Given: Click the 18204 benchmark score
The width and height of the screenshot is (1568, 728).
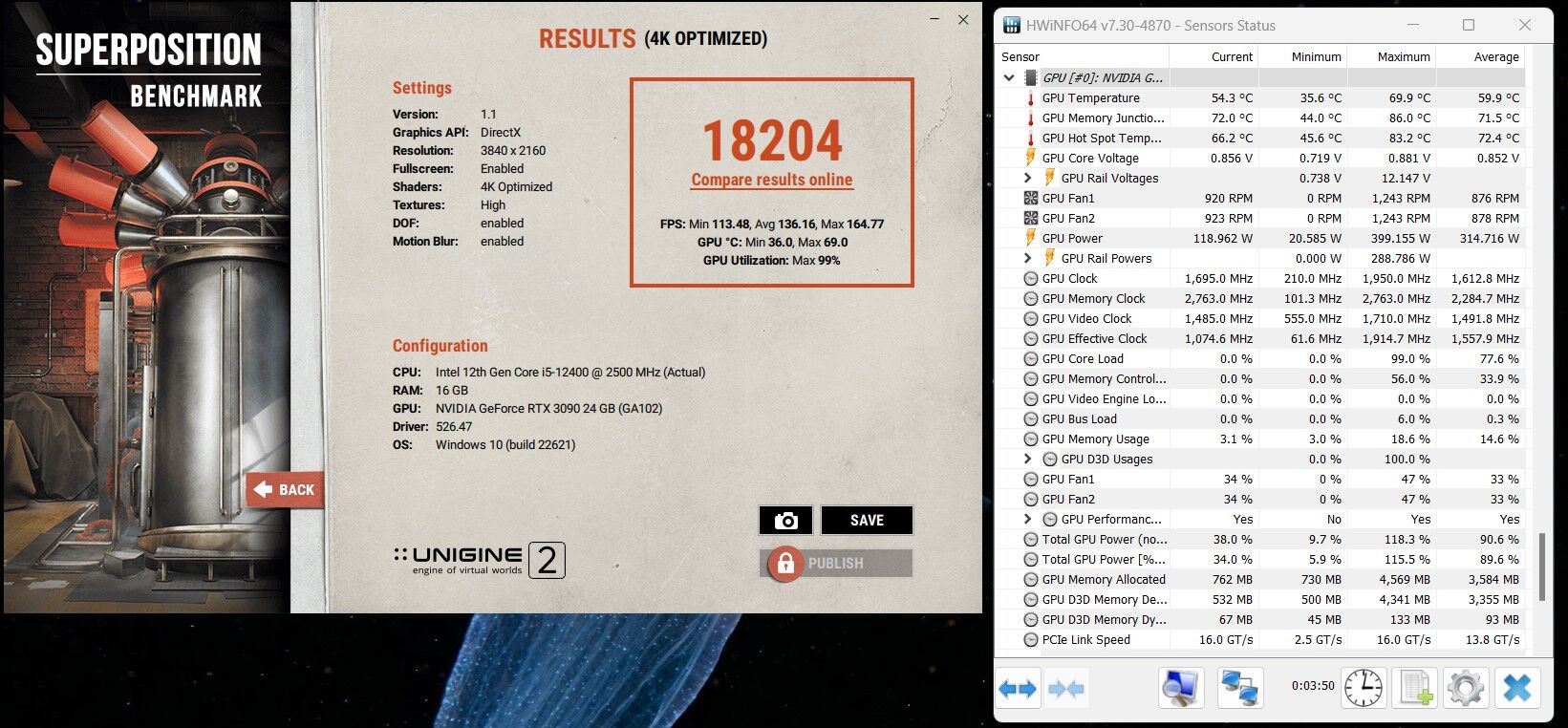Looking at the screenshot, I should click(772, 141).
